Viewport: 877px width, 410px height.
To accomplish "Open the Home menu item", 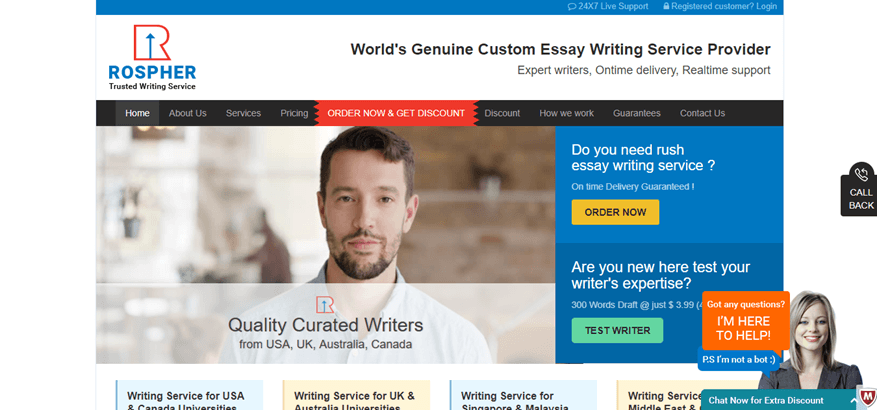I will 137,113.
